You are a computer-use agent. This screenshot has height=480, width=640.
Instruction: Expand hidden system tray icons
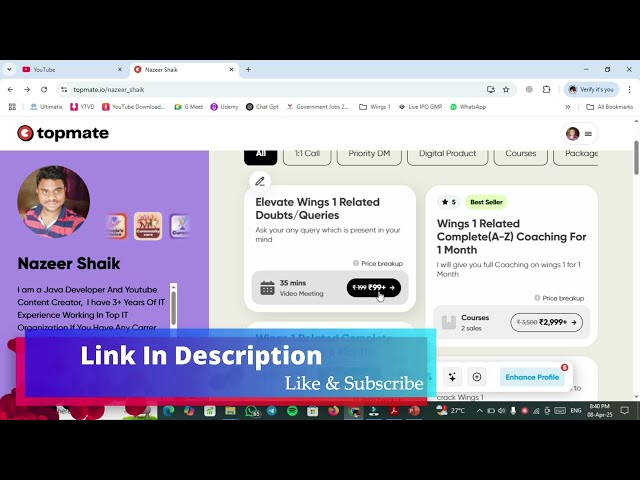480,411
